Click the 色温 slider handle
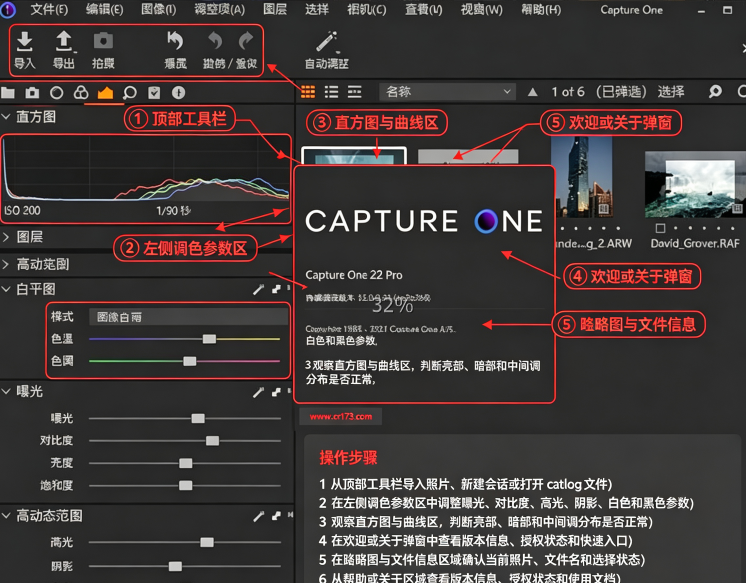 [x=209, y=339]
